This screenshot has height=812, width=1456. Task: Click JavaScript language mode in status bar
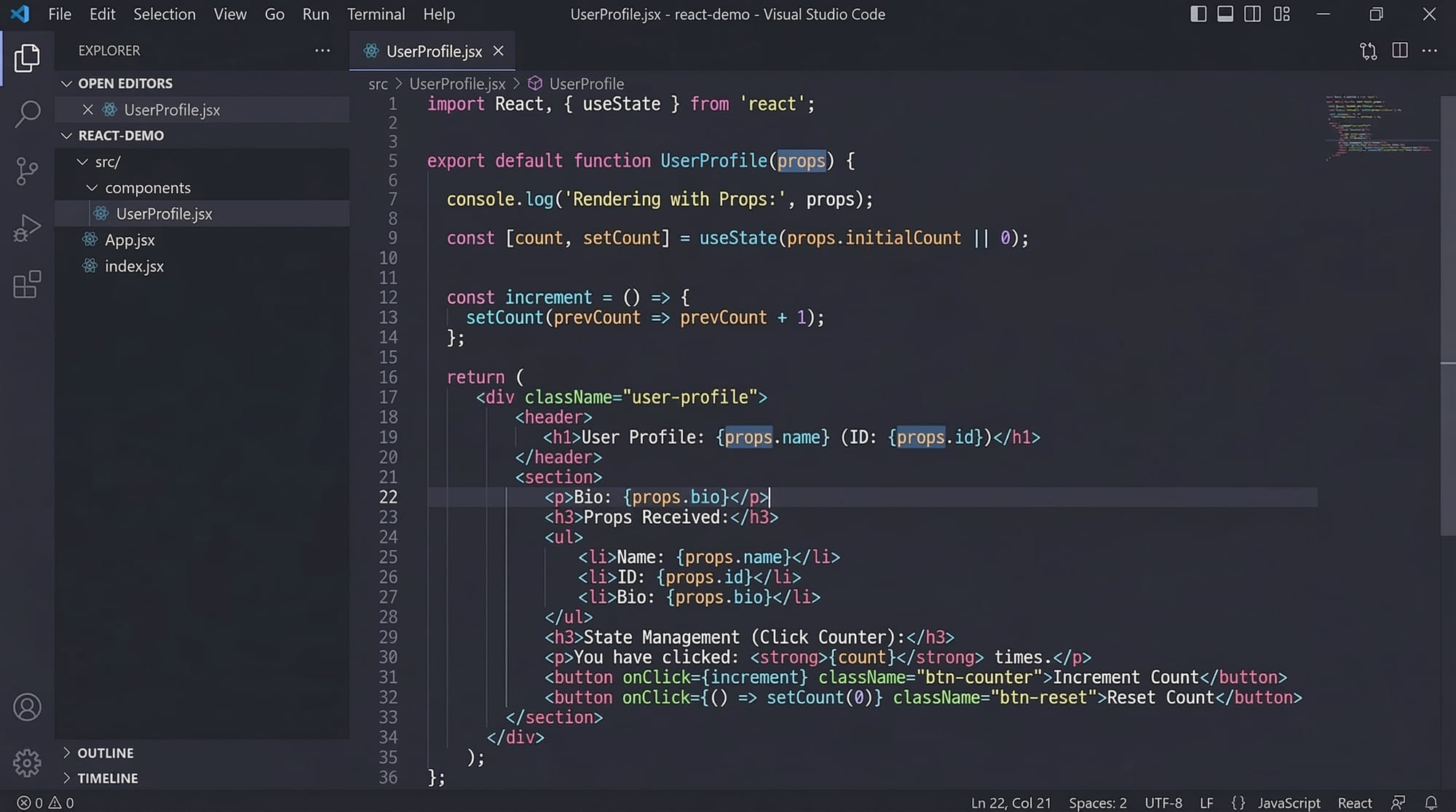click(x=1289, y=803)
